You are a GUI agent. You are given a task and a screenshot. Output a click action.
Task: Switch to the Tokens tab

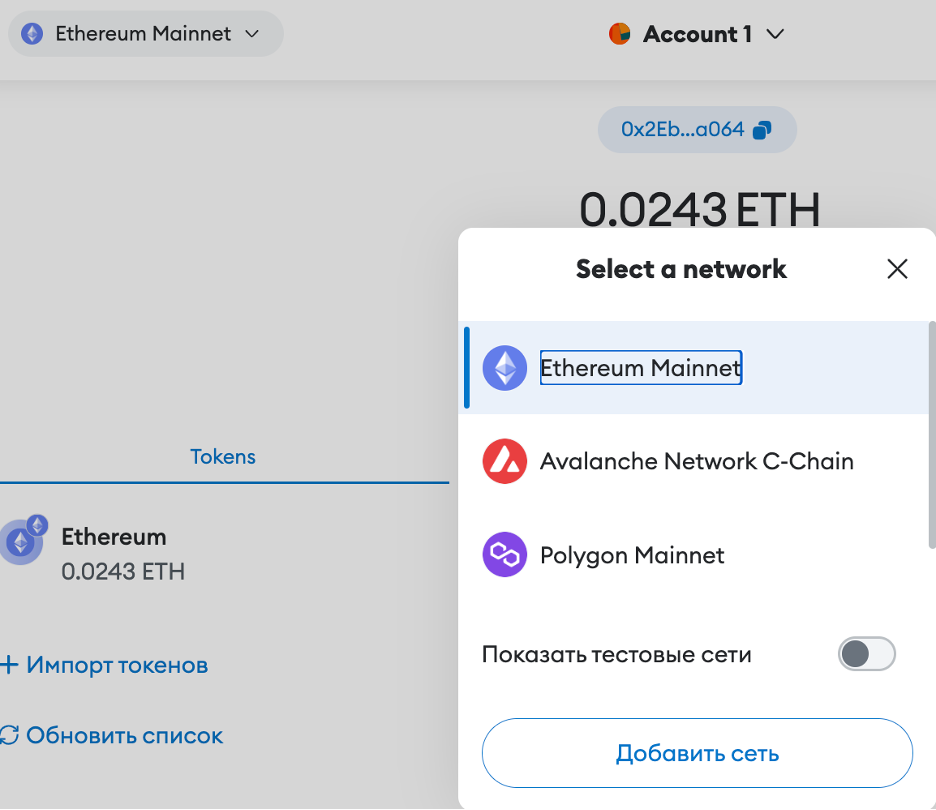223,457
